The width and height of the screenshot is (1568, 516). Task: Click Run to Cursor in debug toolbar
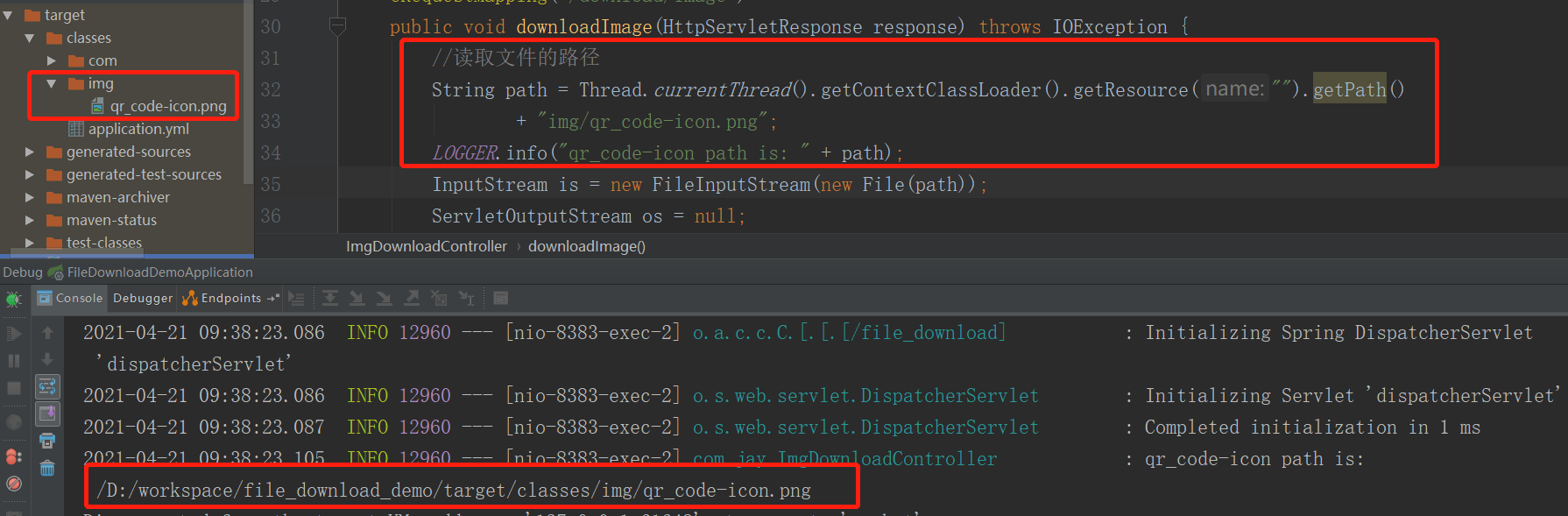[467, 299]
